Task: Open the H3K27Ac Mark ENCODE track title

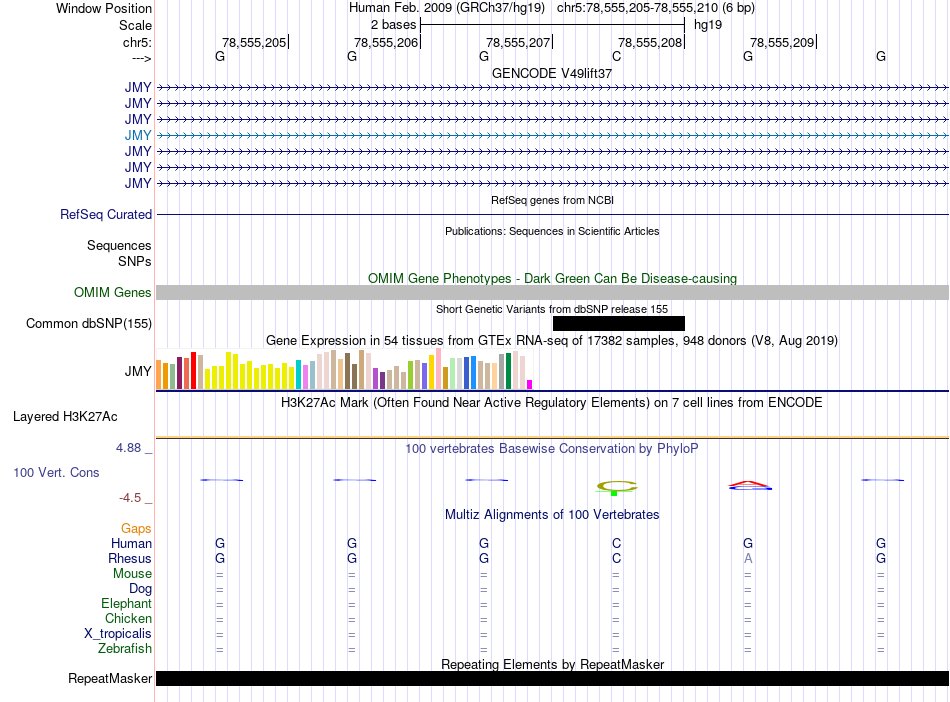Action: click(x=551, y=403)
